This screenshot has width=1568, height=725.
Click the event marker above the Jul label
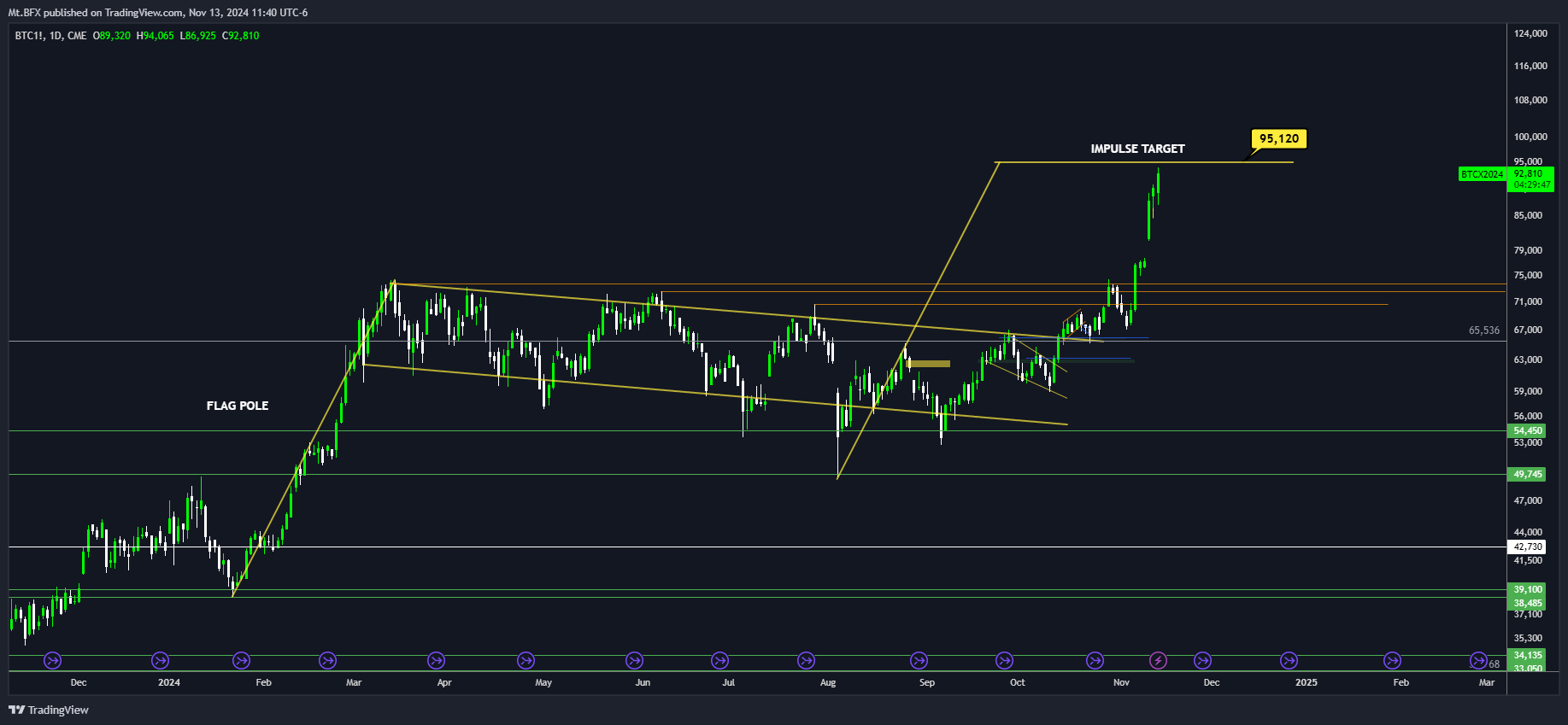click(720, 660)
